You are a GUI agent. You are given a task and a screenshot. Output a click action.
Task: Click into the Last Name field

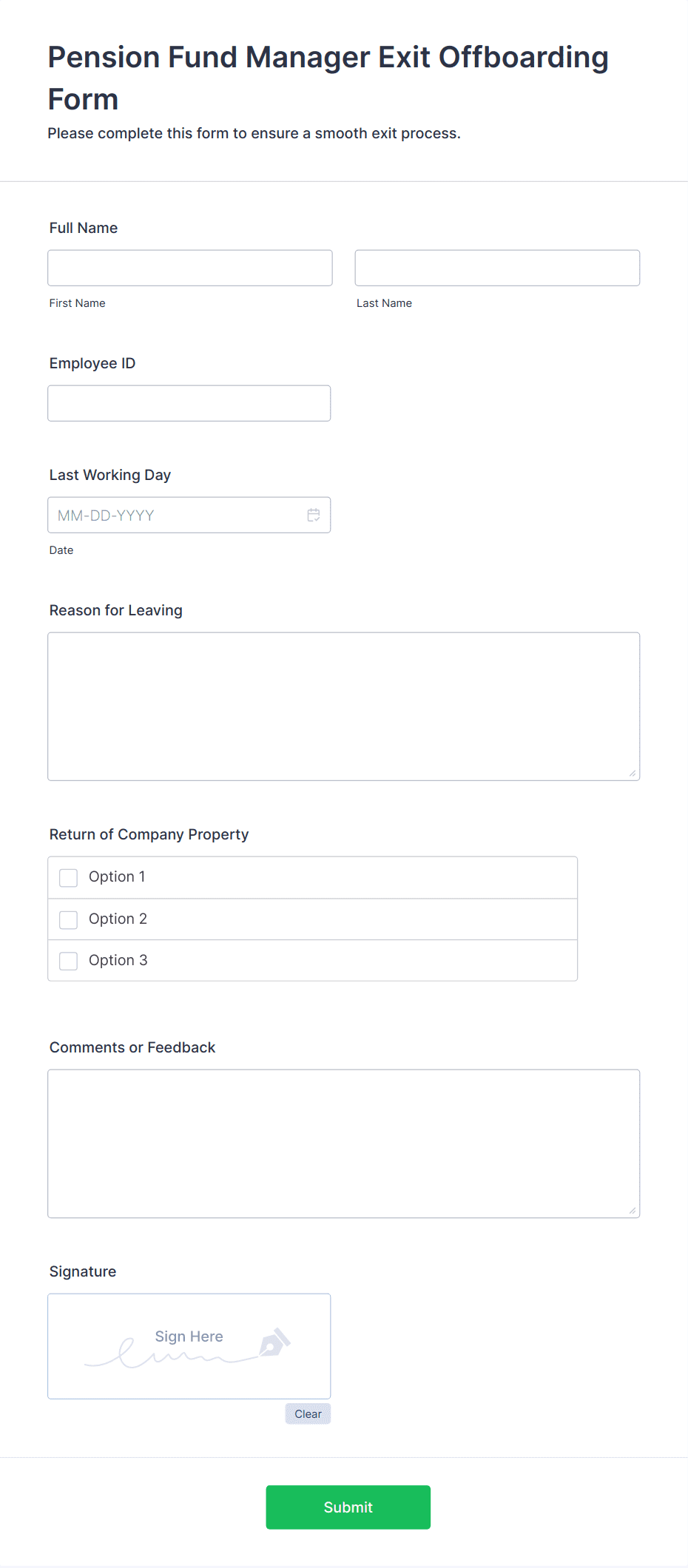[497, 268]
